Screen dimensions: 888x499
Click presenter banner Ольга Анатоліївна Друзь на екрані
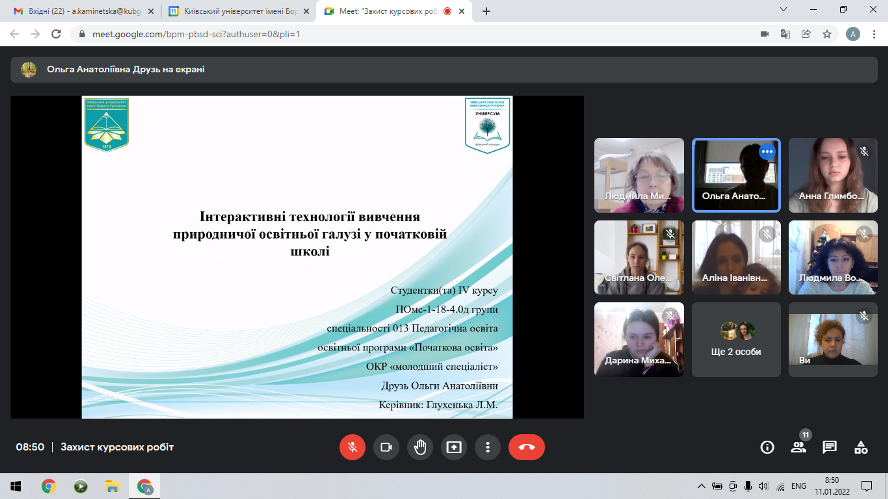coord(444,70)
